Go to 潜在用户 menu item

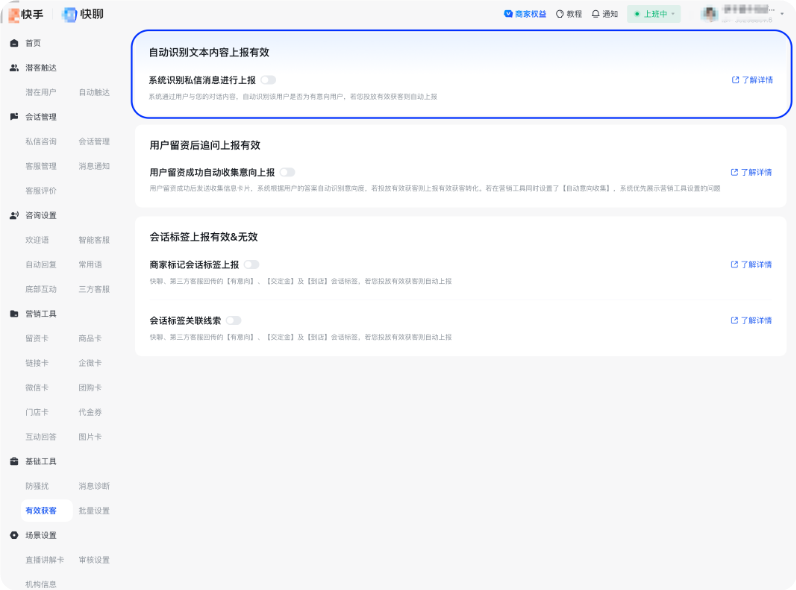click(x=41, y=93)
